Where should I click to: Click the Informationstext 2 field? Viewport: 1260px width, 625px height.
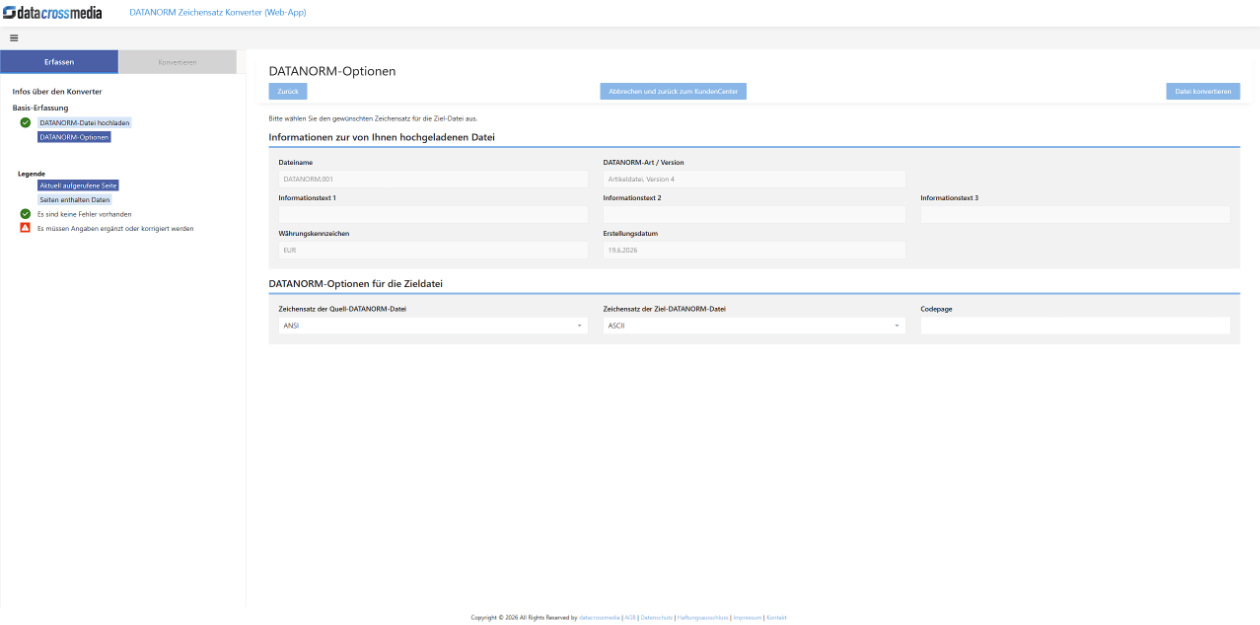point(754,214)
